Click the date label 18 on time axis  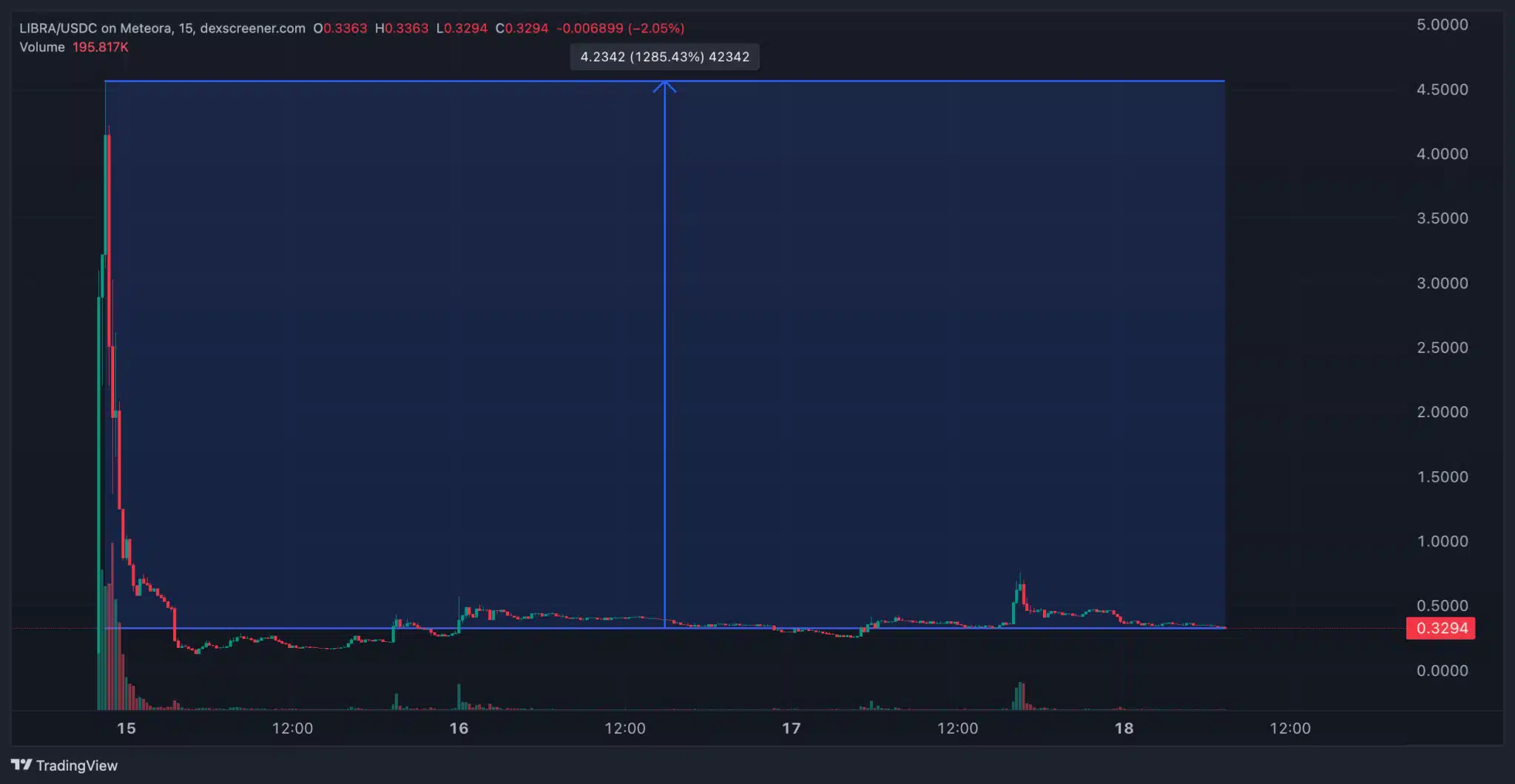tap(1124, 729)
